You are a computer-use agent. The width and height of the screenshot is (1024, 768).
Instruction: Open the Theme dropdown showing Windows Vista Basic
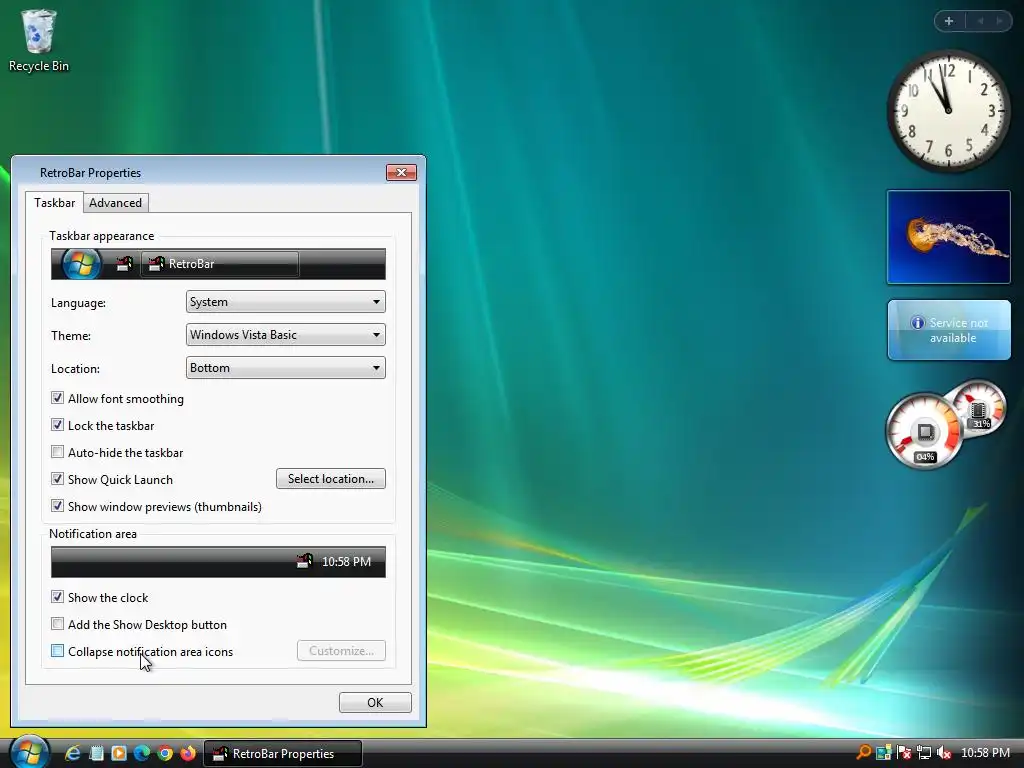pyautogui.click(x=285, y=335)
